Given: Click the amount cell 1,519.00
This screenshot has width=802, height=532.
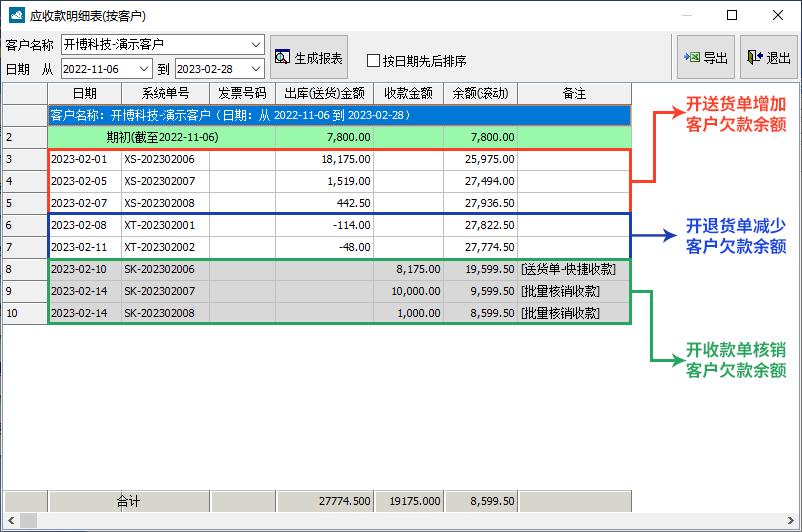Looking at the screenshot, I should 324,181.
